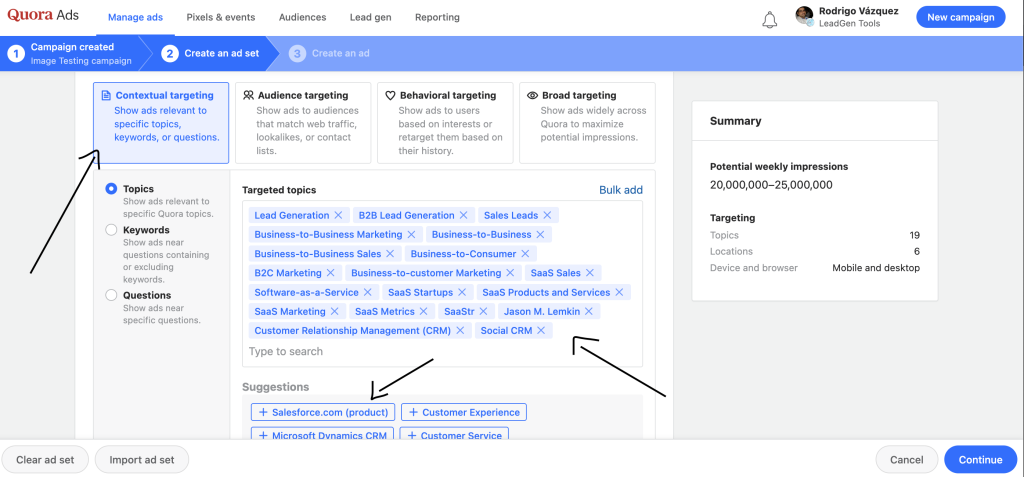The image size is (1024, 477).
Task: Remove the B2C Marketing topic
Action: (330, 273)
